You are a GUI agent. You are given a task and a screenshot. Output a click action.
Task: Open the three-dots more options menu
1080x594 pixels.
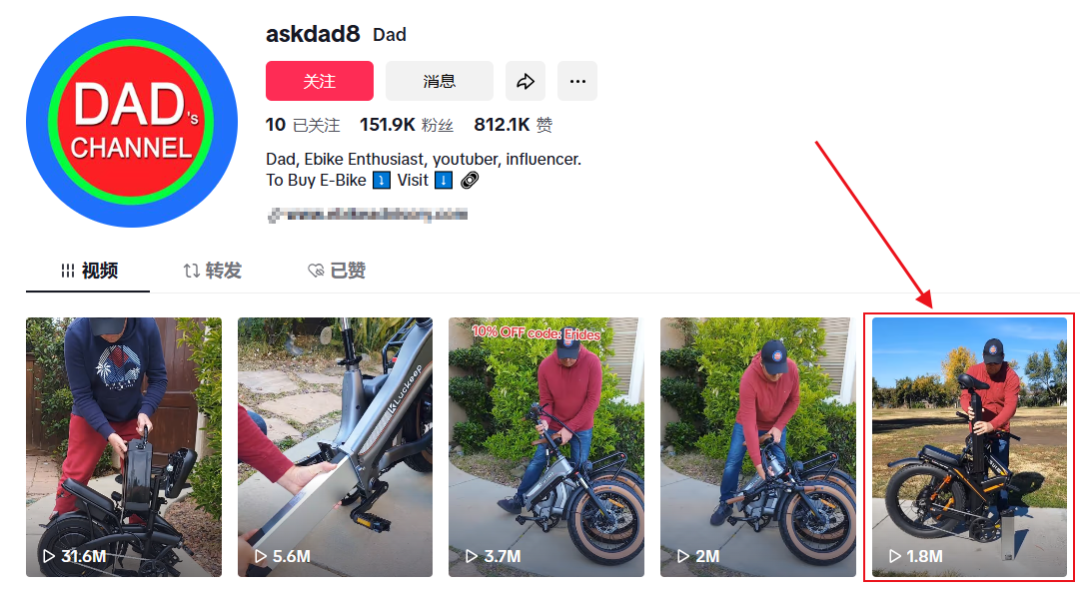(x=577, y=81)
